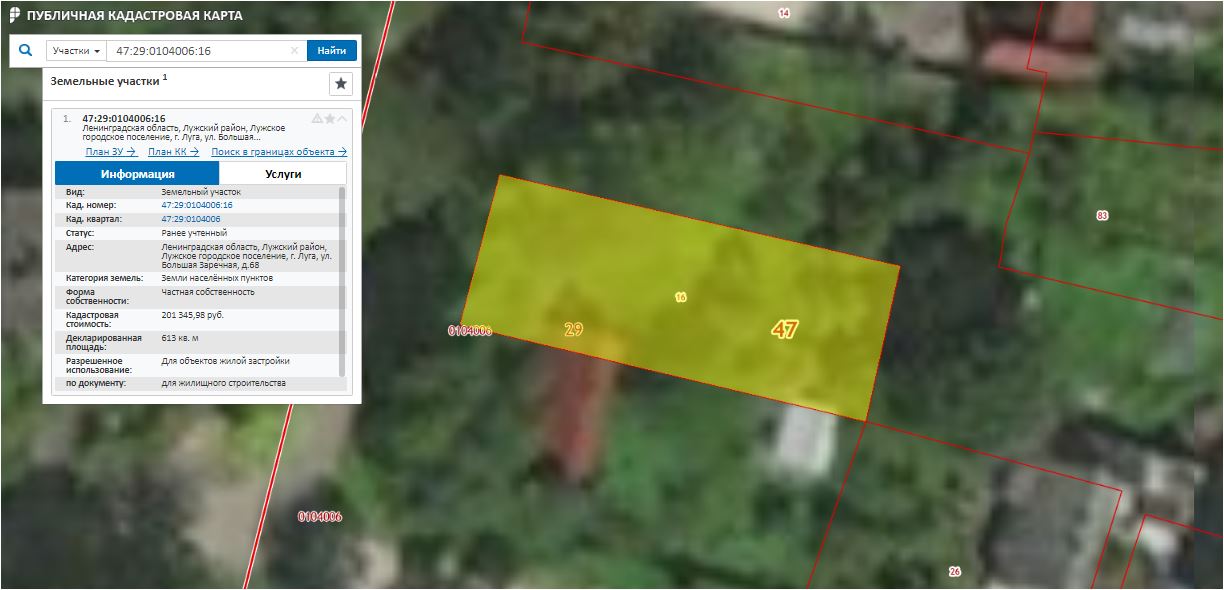Click the magnifying glass search icon
The height and width of the screenshot is (590, 1224).
(x=26, y=50)
